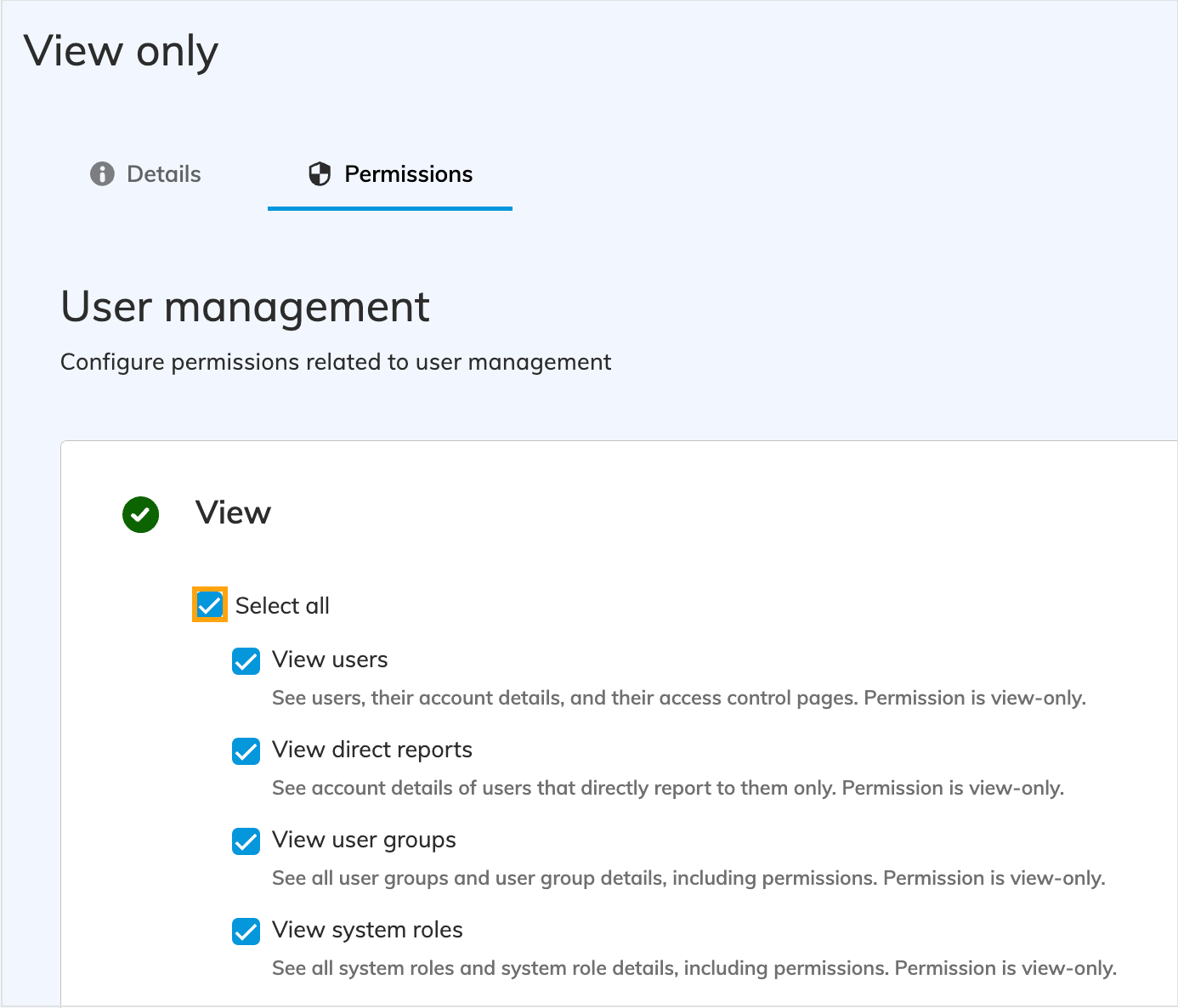1178x1008 pixels.
Task: Uncheck the View system roles checkbox
Action: click(246, 932)
